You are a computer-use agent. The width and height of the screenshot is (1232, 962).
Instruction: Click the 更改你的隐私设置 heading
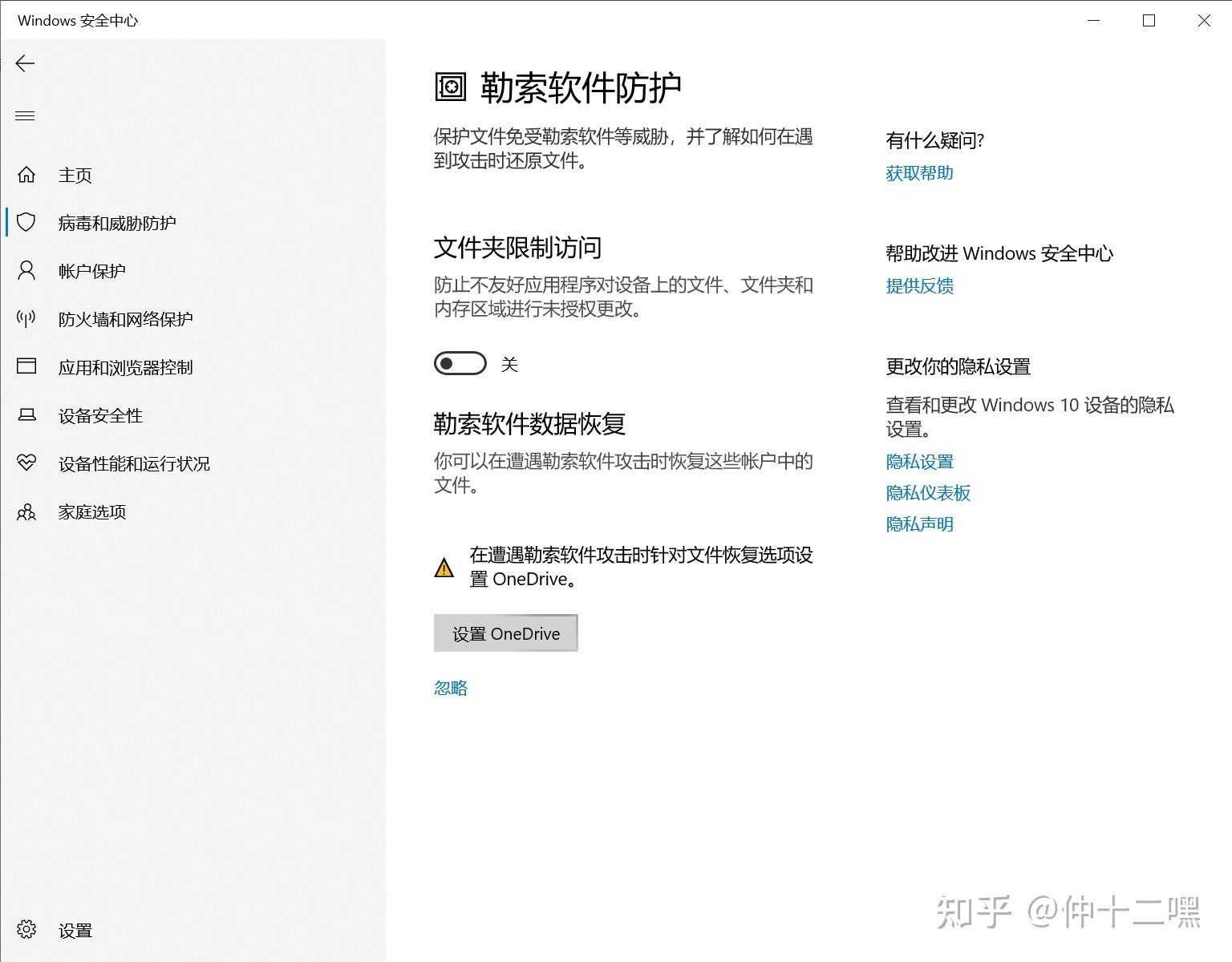tap(958, 366)
